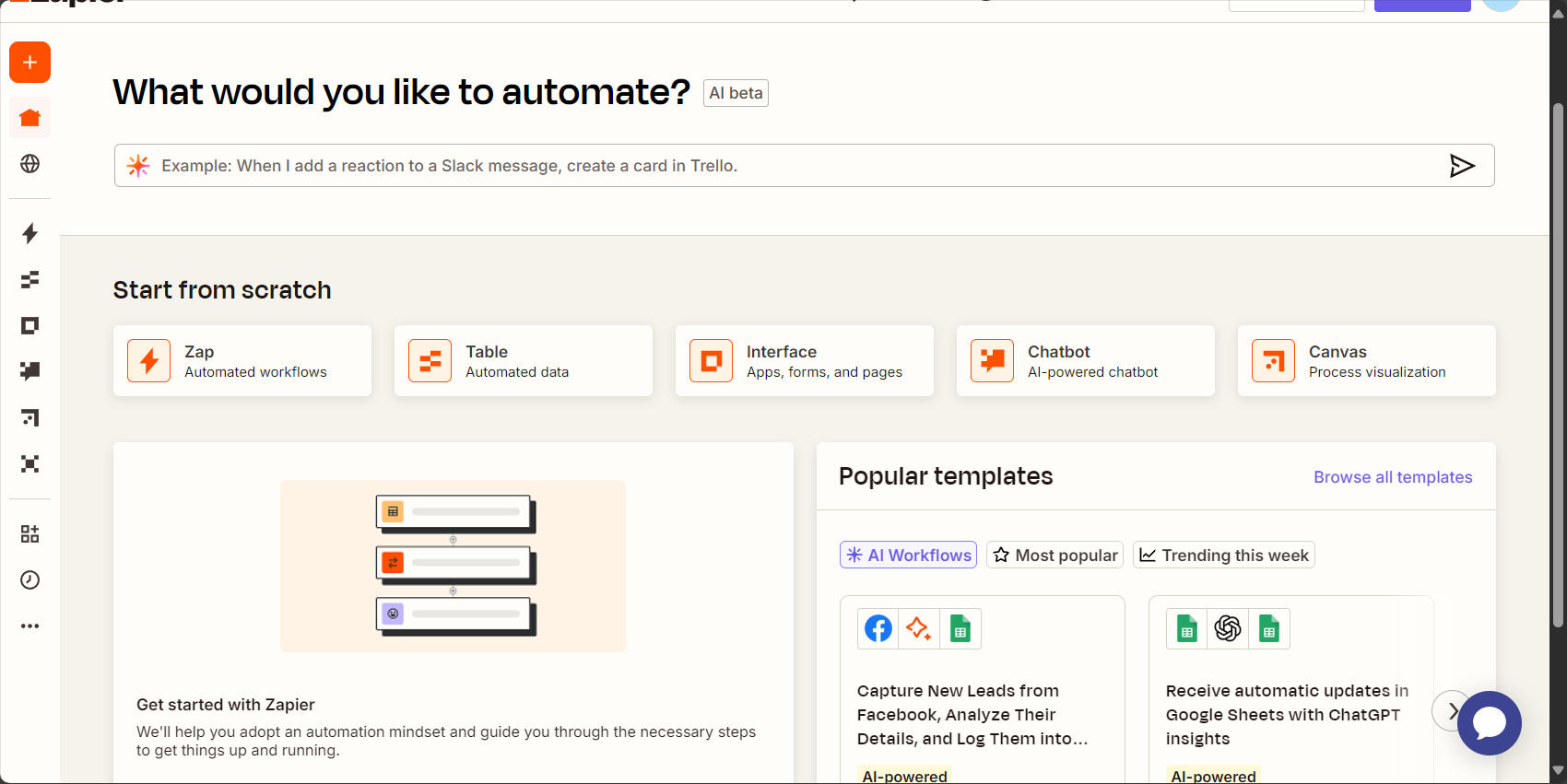Click the Zap lightning card icon
Screen dimensions: 1567x784
[x=148, y=360]
